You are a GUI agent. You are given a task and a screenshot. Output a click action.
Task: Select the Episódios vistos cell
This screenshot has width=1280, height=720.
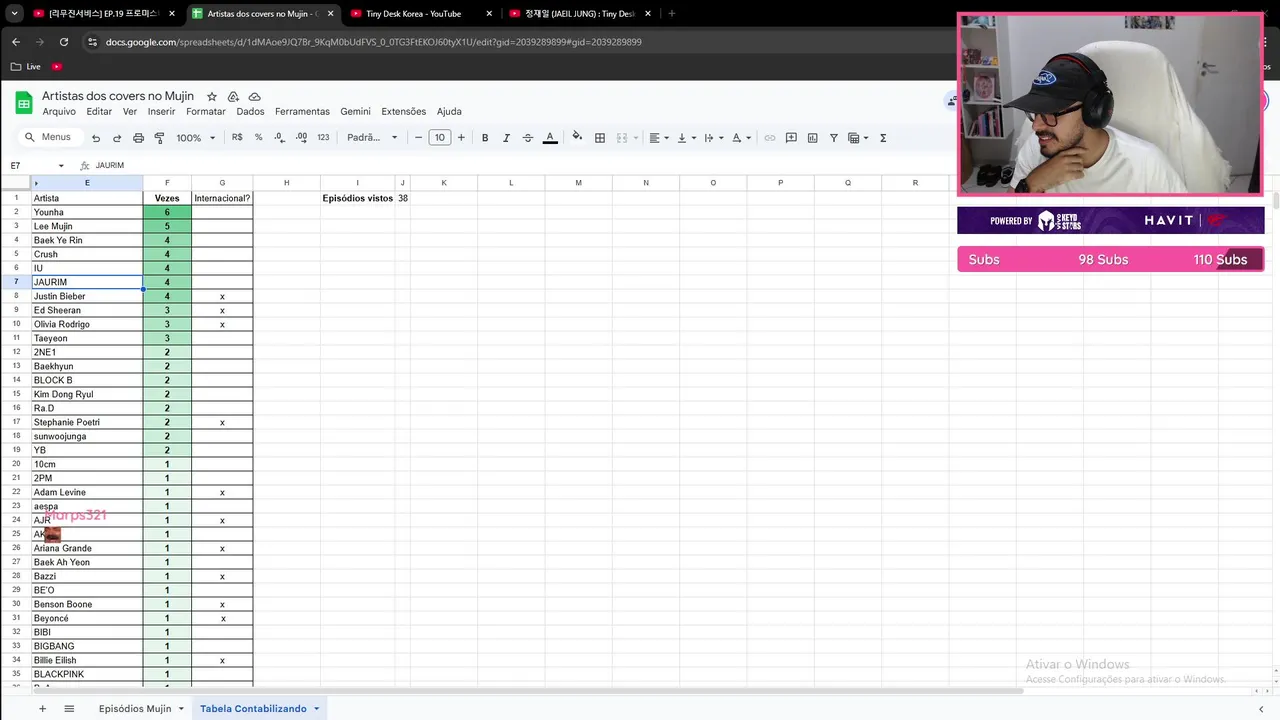357,198
